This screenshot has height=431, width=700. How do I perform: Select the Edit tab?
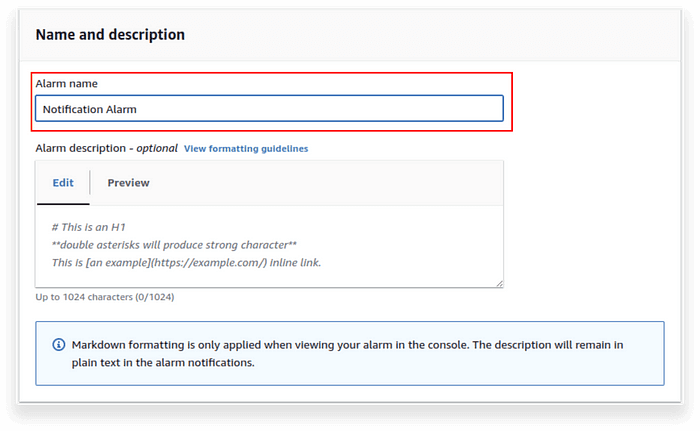63,183
